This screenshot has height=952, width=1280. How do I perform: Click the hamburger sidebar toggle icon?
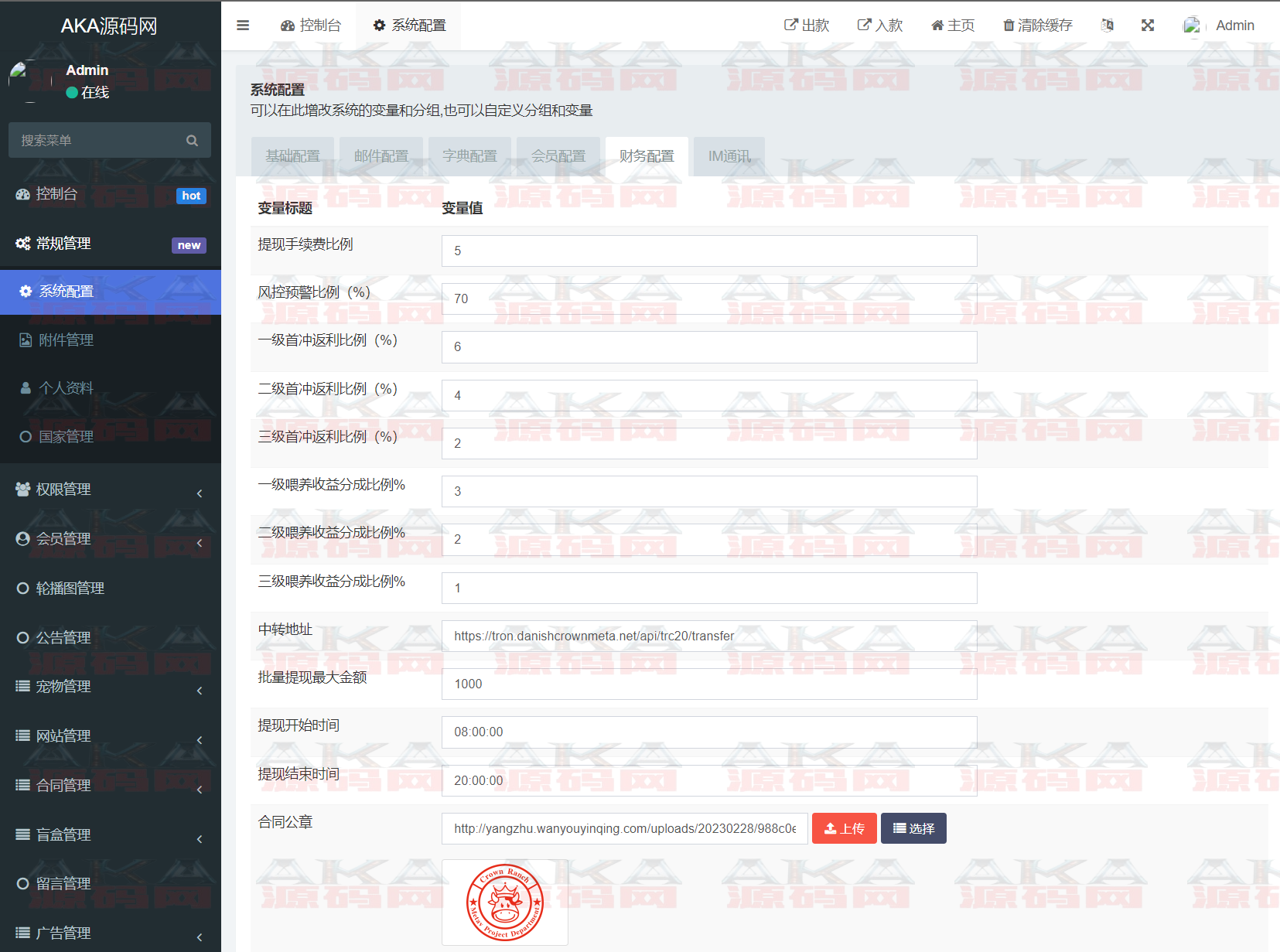point(243,26)
